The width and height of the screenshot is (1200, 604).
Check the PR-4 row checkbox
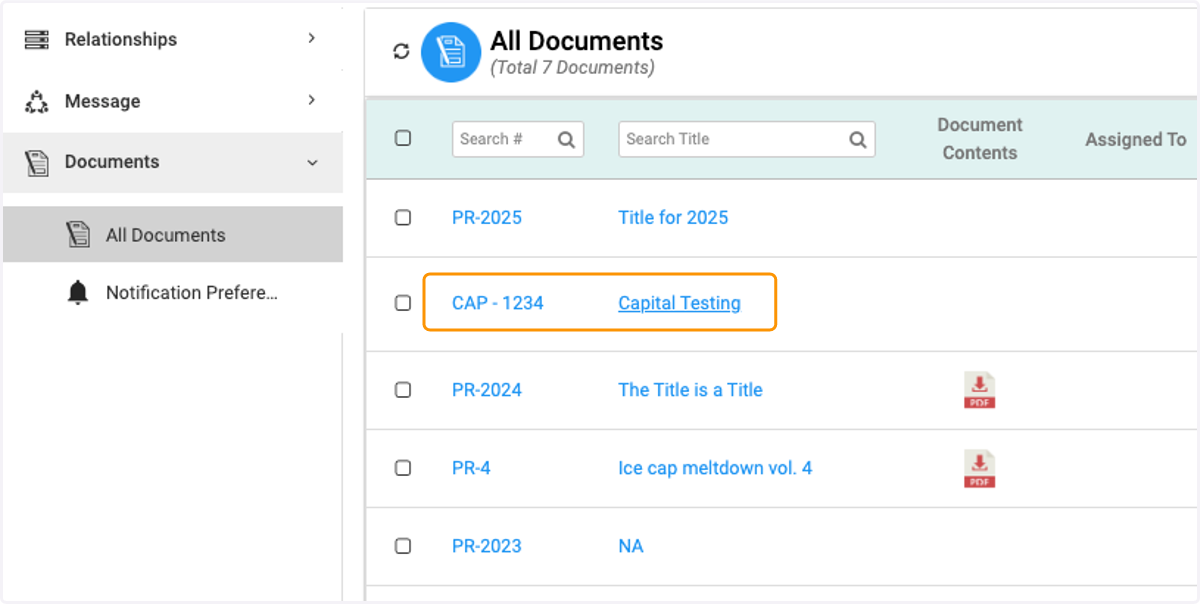[x=403, y=468]
